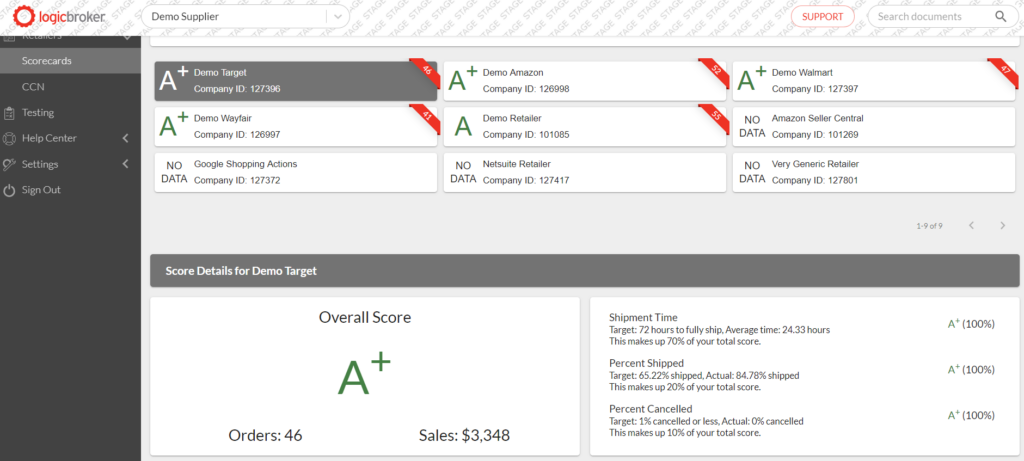This screenshot has height=461, width=1024.
Task: Select the Google Shopping Actions card
Action: pyautogui.click(x=296, y=172)
